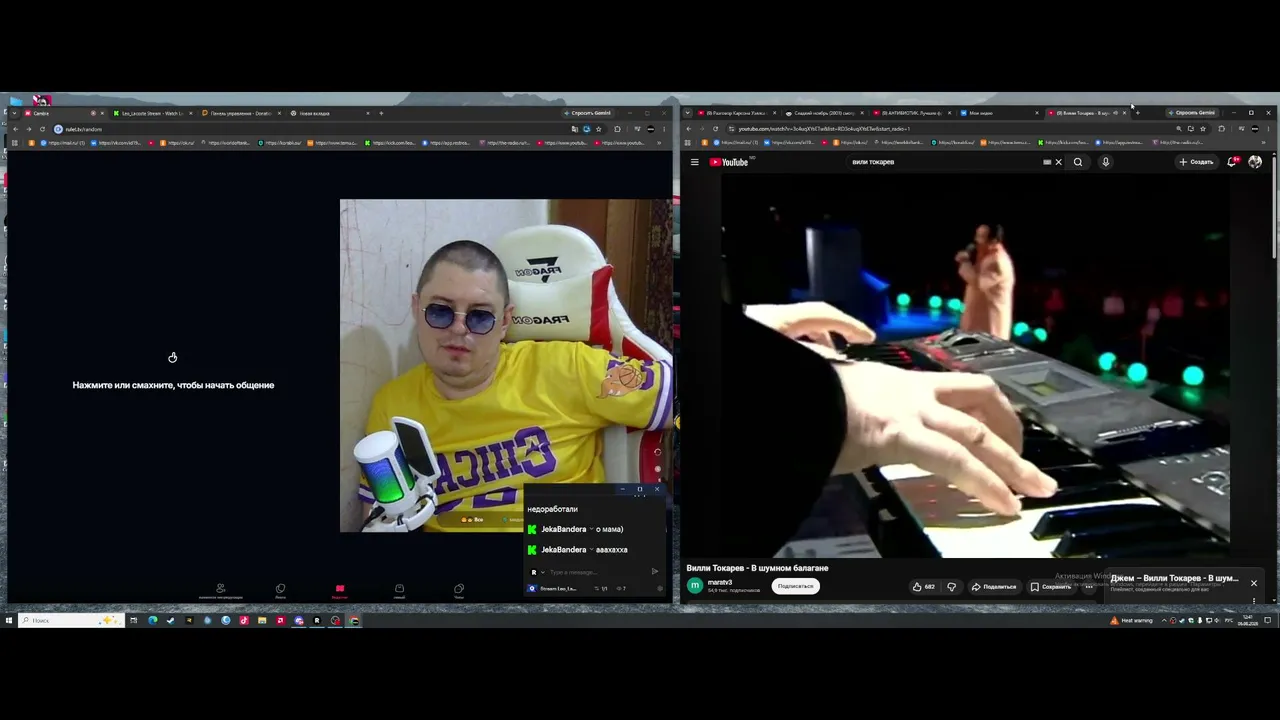
Task: Click the Heat warning tray item
Action: [1131, 621]
